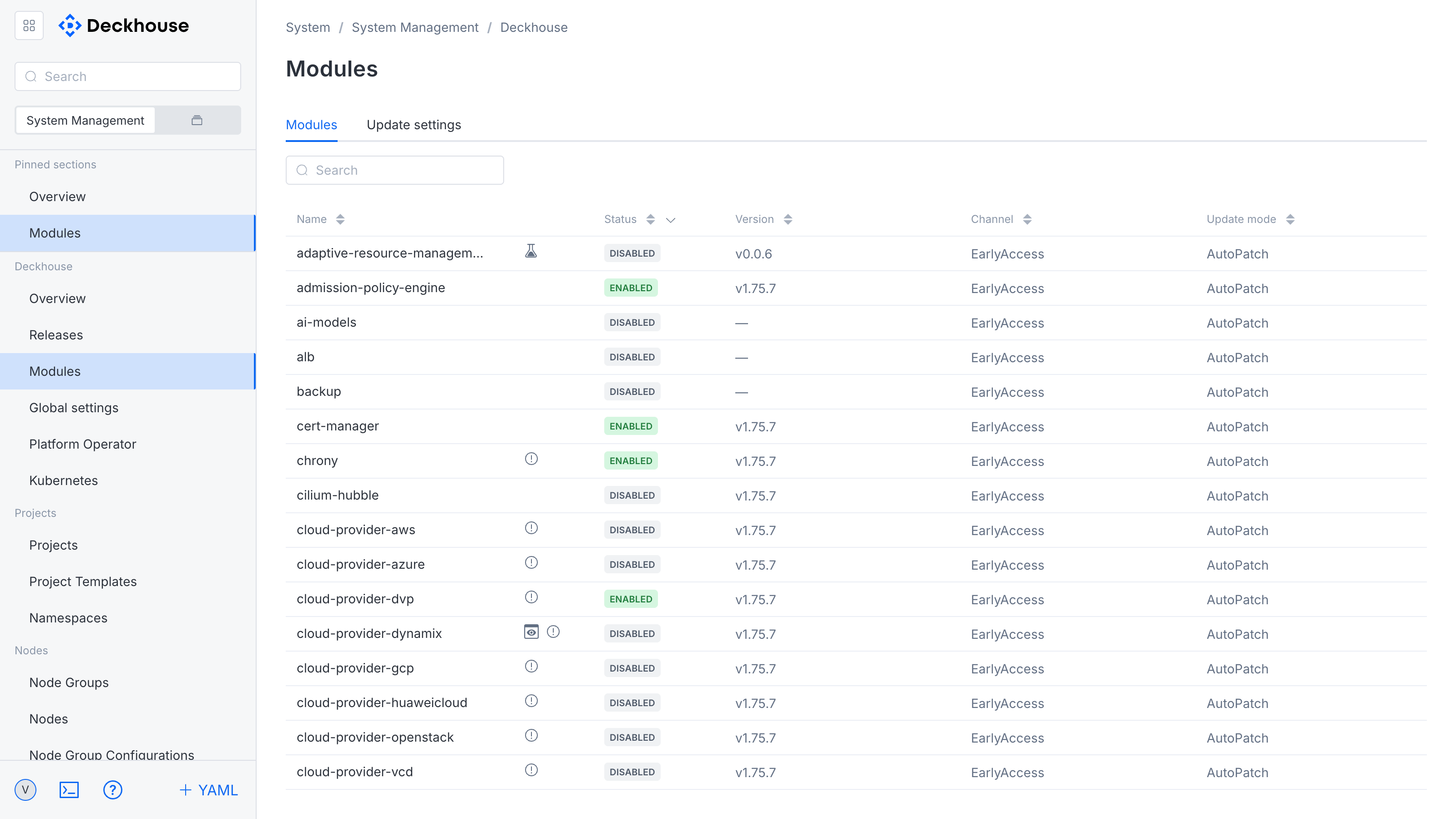Open the Status filter dropdown chevron
The width and height of the screenshot is (1456, 819).
(670, 220)
